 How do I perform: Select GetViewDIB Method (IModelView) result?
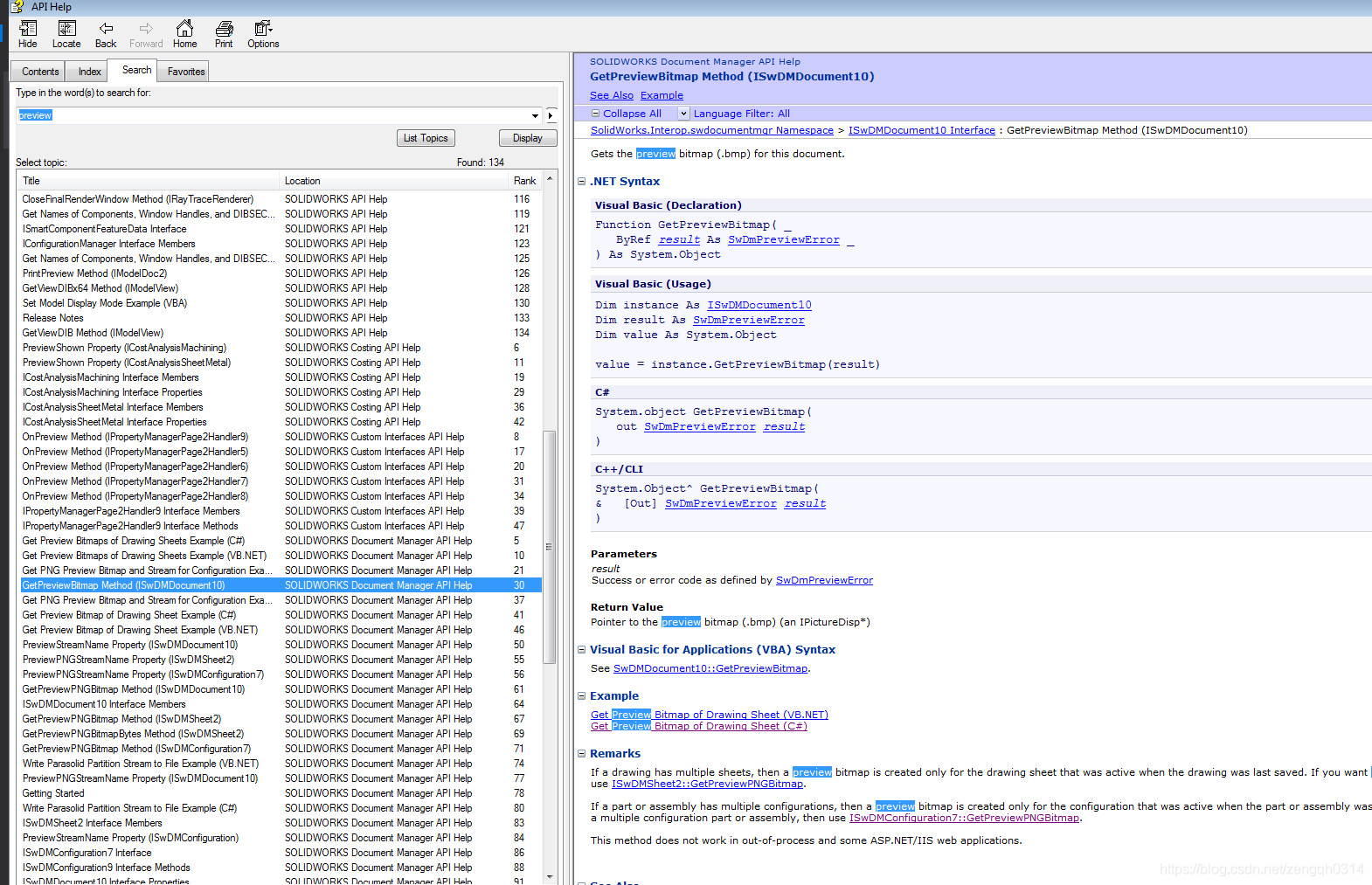(281, 333)
